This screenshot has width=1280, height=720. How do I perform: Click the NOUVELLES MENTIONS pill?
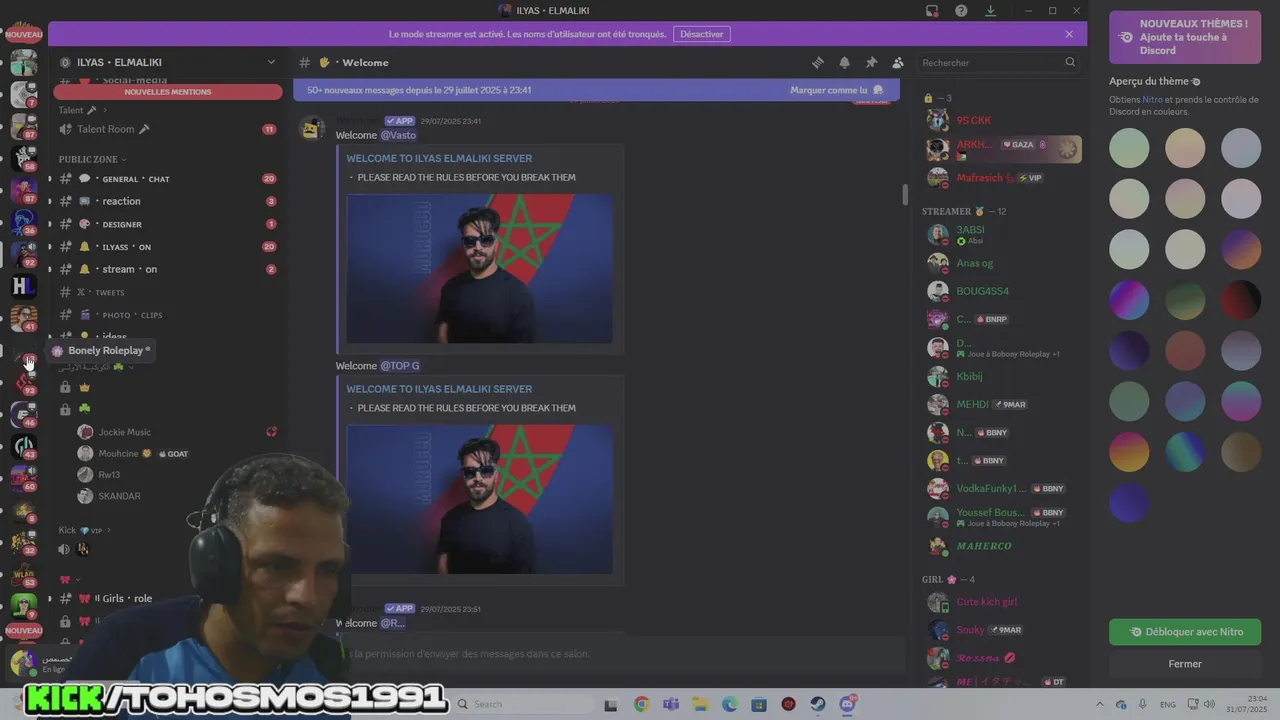168,92
